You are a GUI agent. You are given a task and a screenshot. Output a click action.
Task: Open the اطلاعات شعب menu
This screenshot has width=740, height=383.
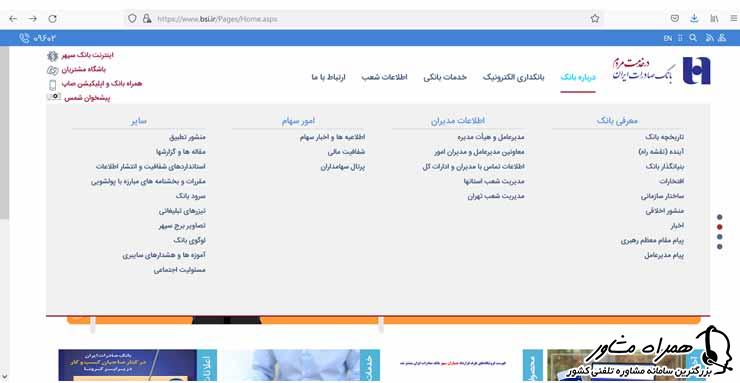pyautogui.click(x=385, y=77)
